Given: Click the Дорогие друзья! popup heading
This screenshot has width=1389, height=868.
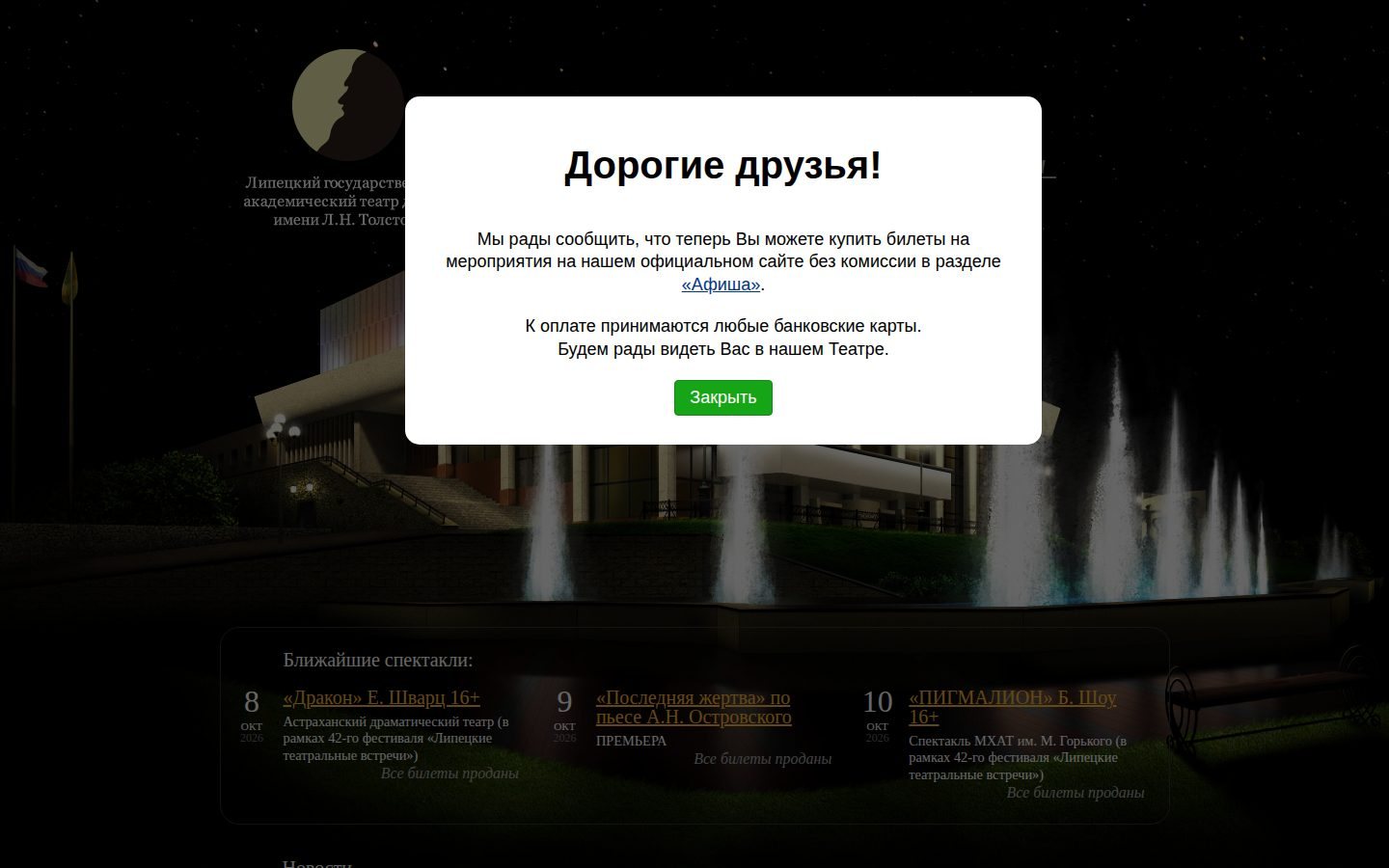Looking at the screenshot, I should (722, 165).
